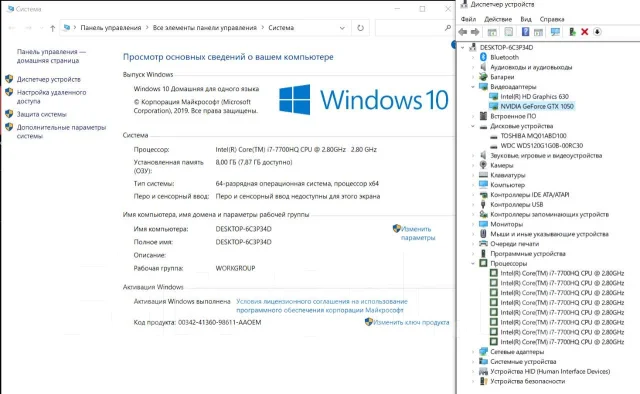Go back in Device Manager toolbar
This screenshot has width=640, height=394.
[462, 32]
